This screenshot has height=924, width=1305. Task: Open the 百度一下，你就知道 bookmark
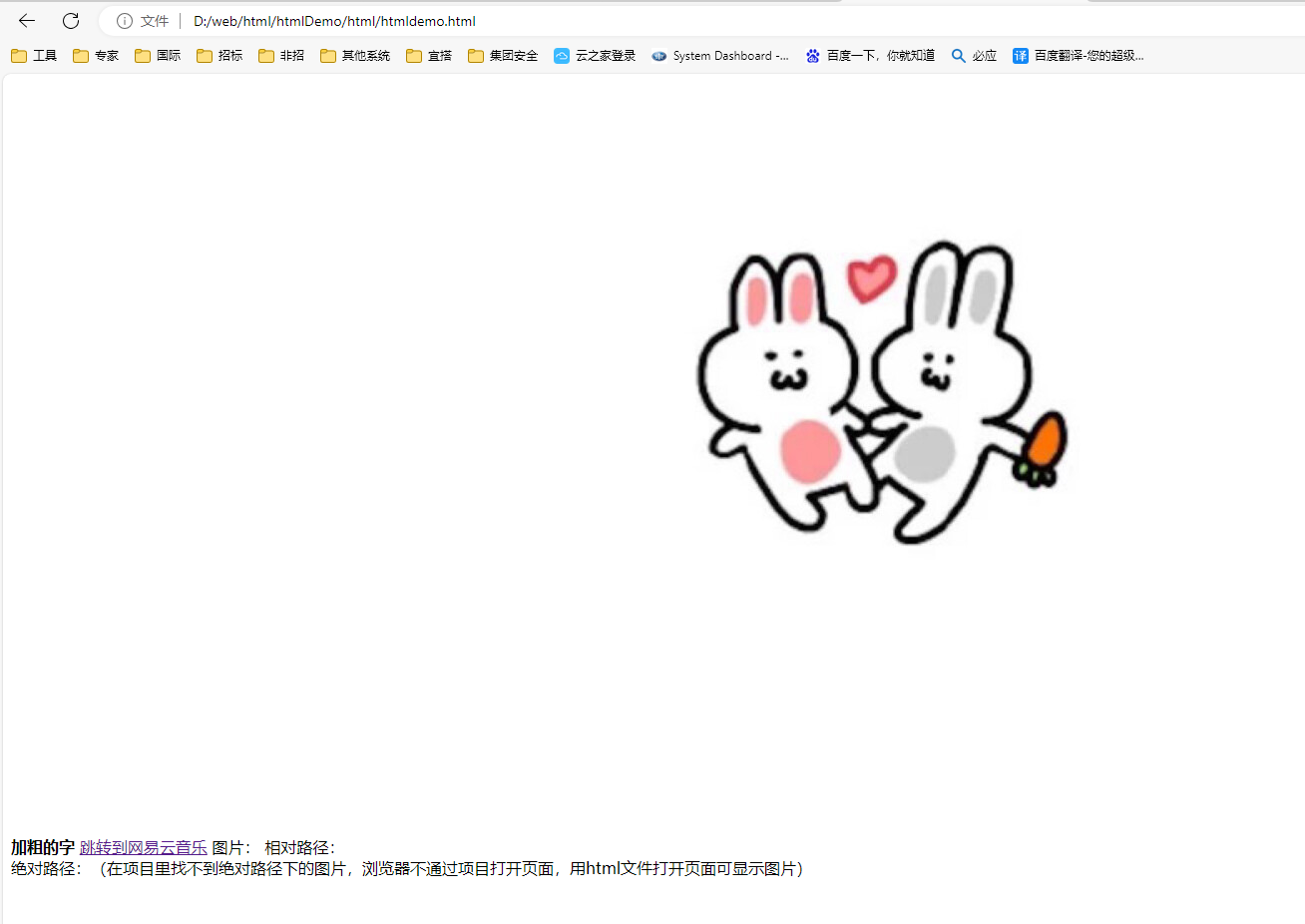coord(870,56)
